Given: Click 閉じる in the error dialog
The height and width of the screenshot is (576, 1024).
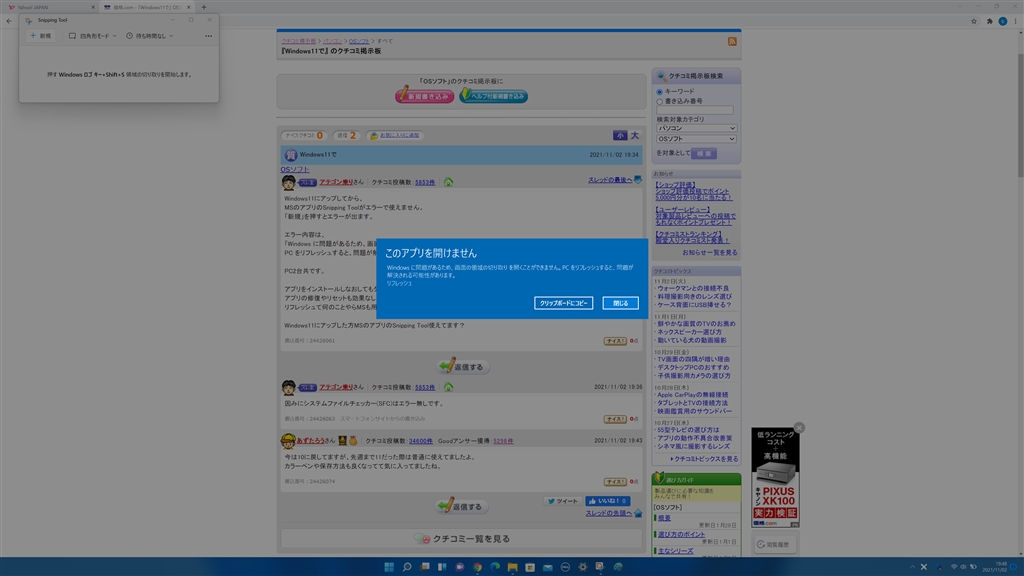Looking at the screenshot, I should pos(620,303).
